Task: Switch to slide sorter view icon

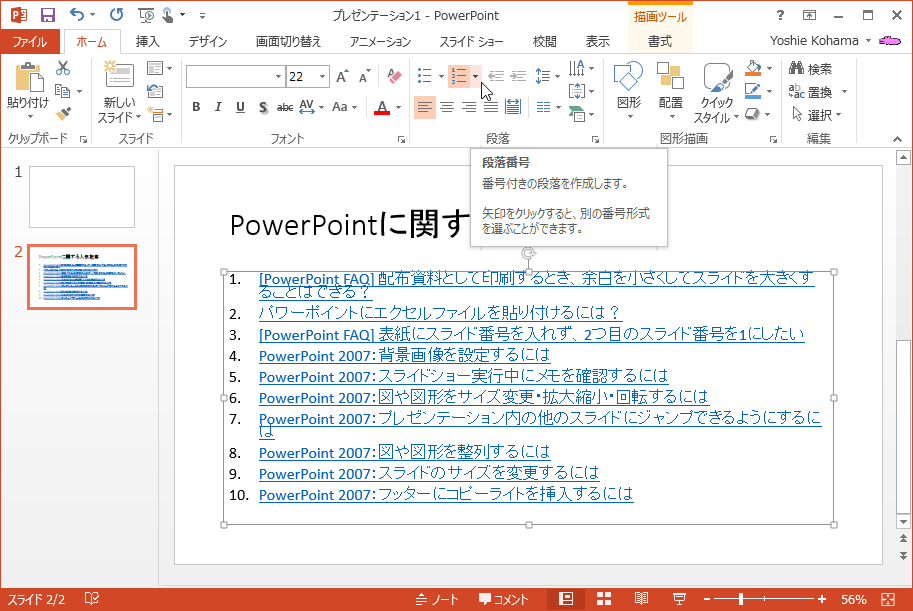Action: click(x=604, y=599)
